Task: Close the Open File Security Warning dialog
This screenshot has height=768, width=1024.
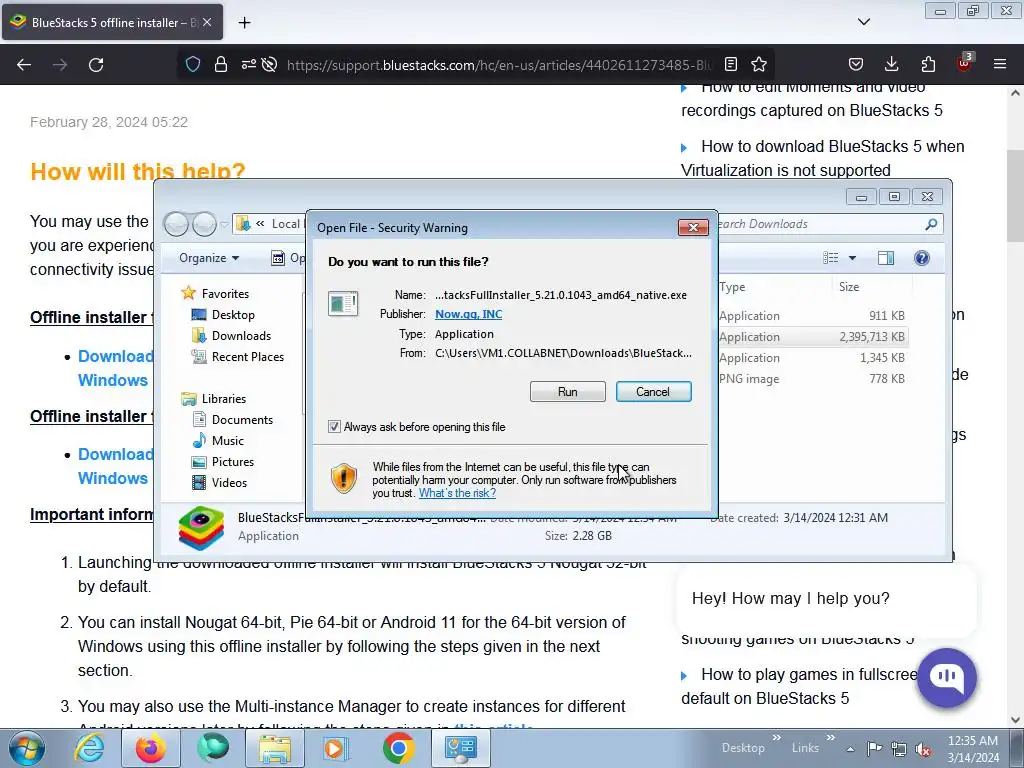Action: tap(693, 227)
